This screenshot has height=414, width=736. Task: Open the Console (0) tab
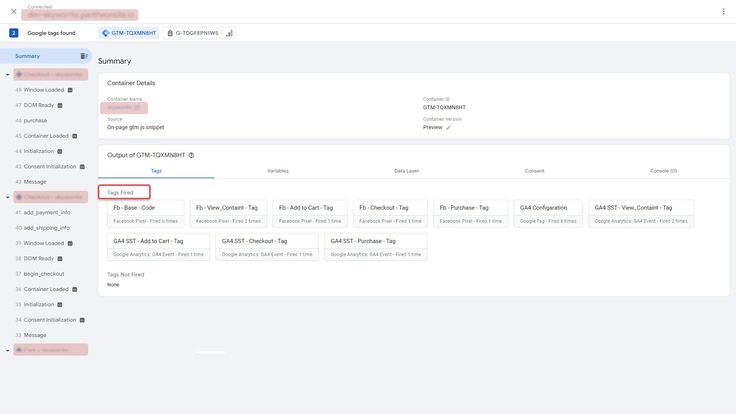(663, 171)
